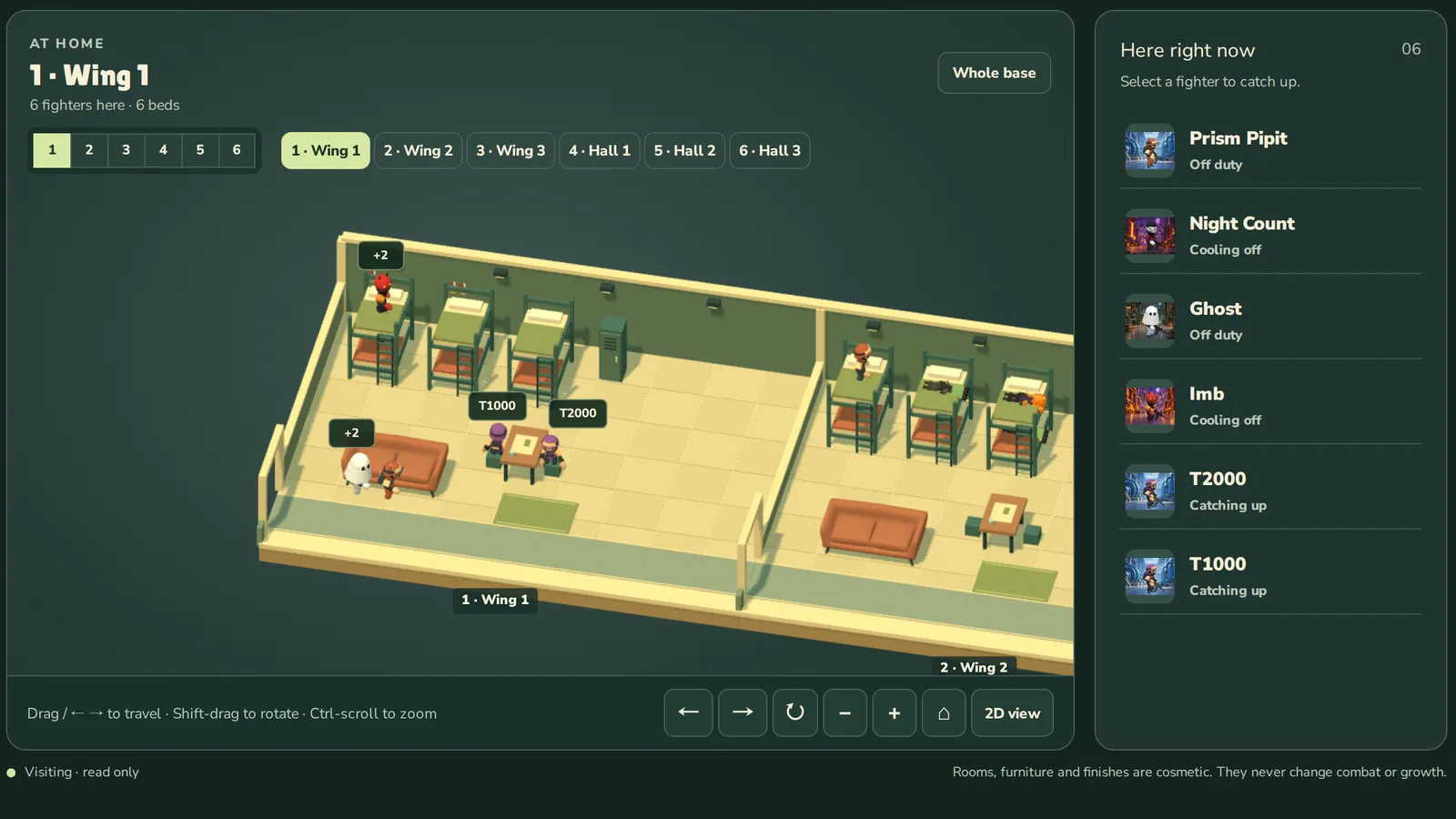This screenshot has height=819, width=1456.
Task: Reset view with the home icon
Action: pyautogui.click(x=944, y=713)
